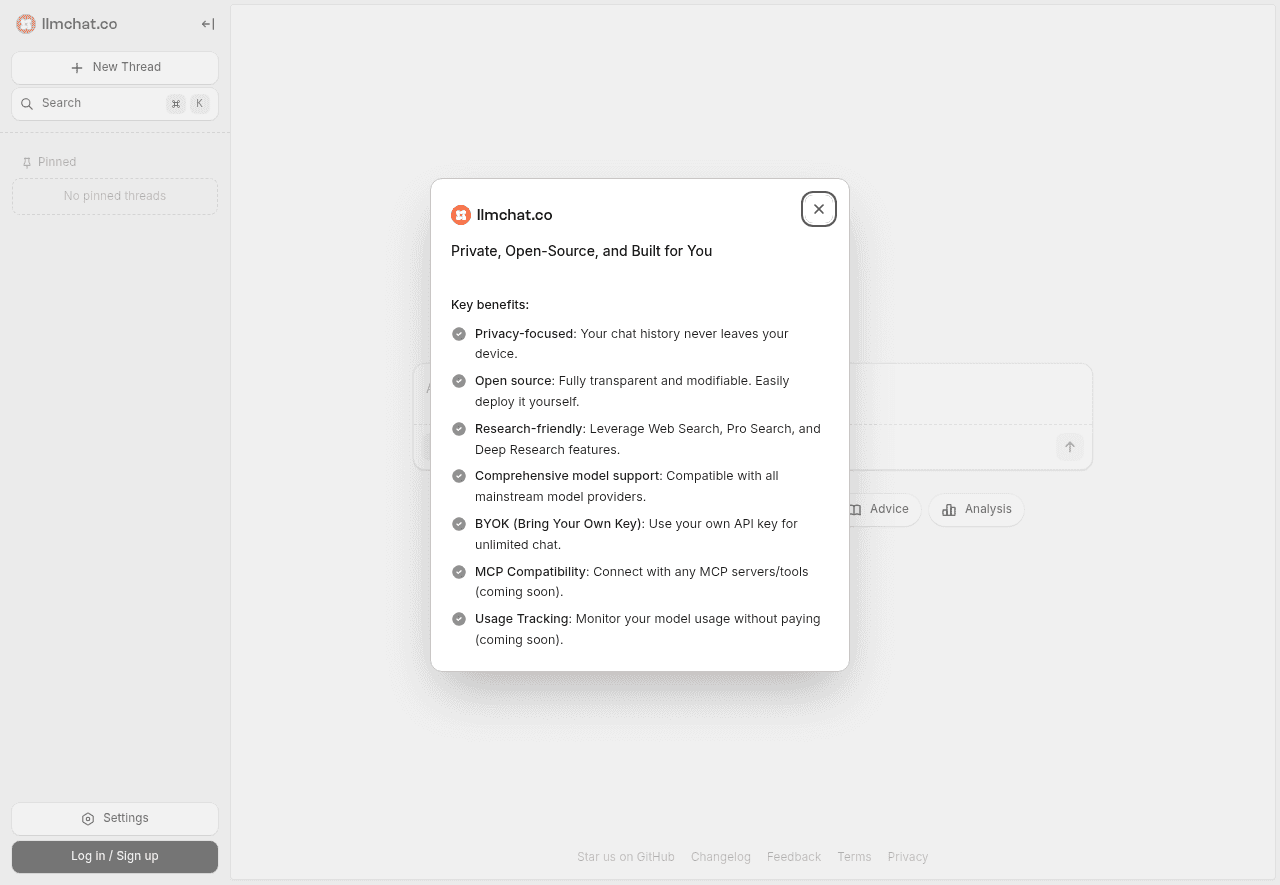This screenshot has height=885, width=1280.
Task: Click the magnifier icon in Search
Action: click(27, 104)
